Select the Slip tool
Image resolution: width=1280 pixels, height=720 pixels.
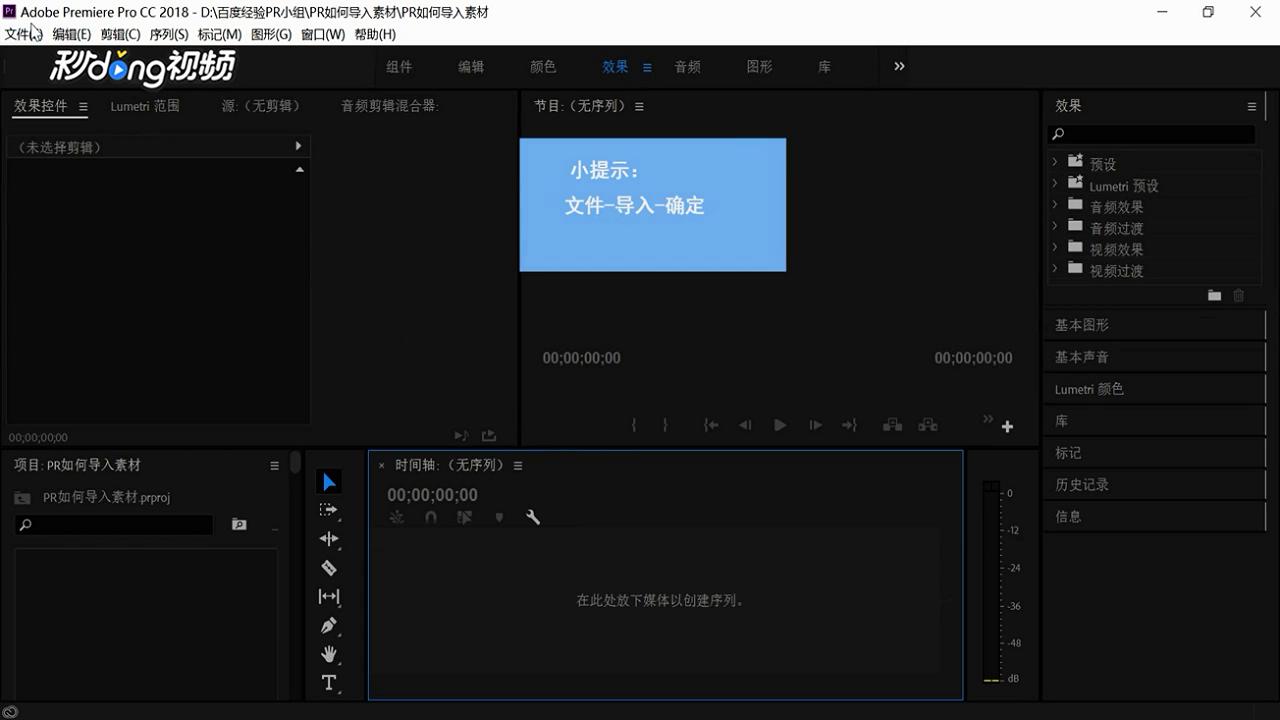[329, 597]
